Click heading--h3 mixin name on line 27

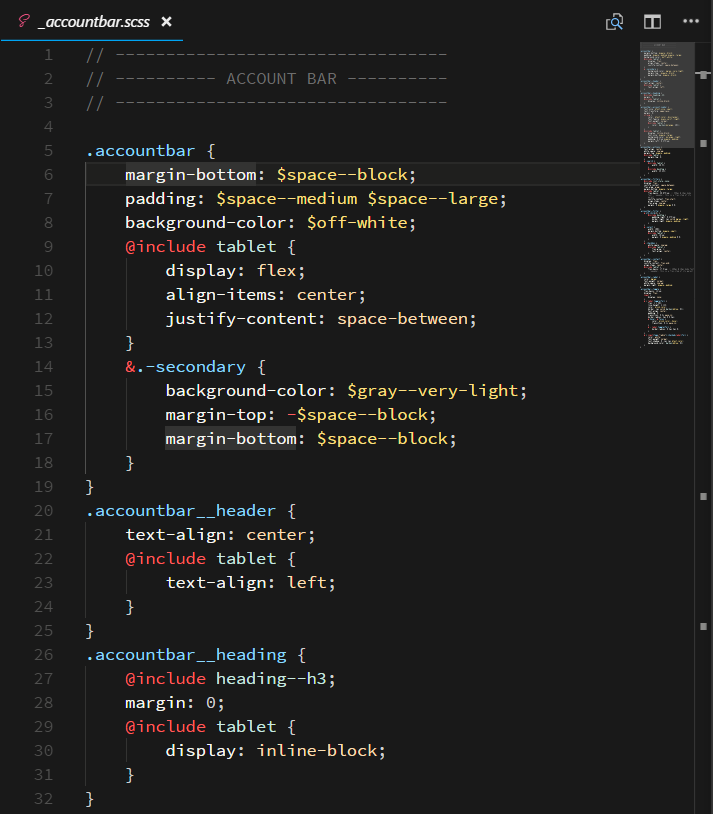pos(271,679)
